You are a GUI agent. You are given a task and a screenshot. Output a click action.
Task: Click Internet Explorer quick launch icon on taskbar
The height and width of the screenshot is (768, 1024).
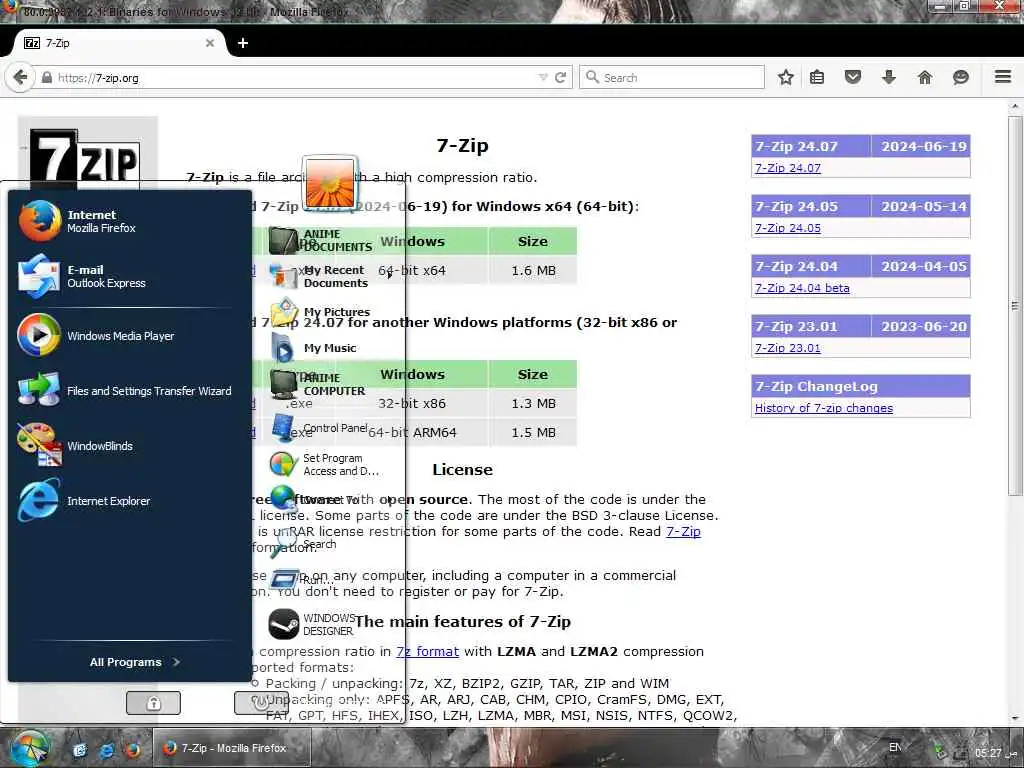coord(106,750)
